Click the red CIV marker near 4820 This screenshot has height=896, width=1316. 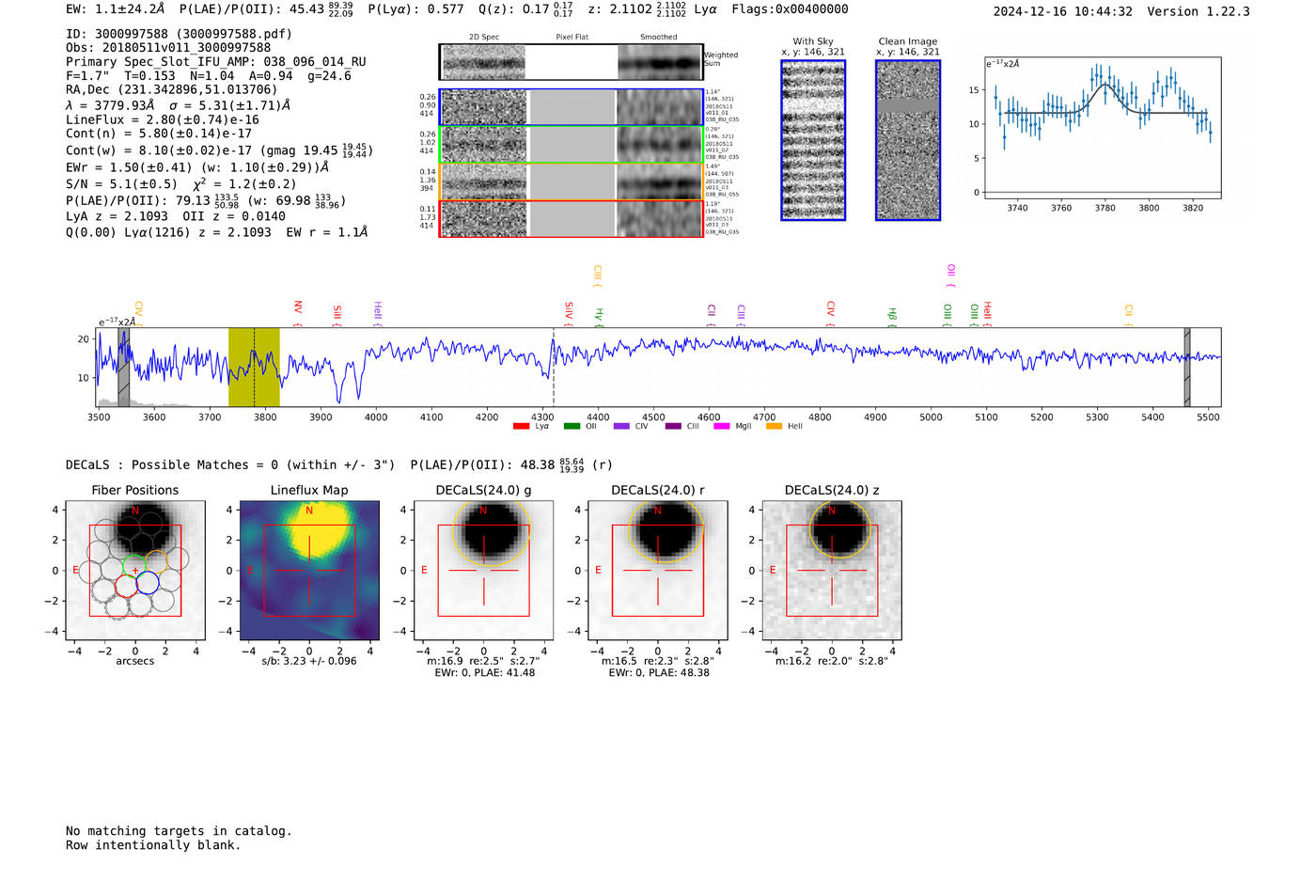click(x=831, y=314)
